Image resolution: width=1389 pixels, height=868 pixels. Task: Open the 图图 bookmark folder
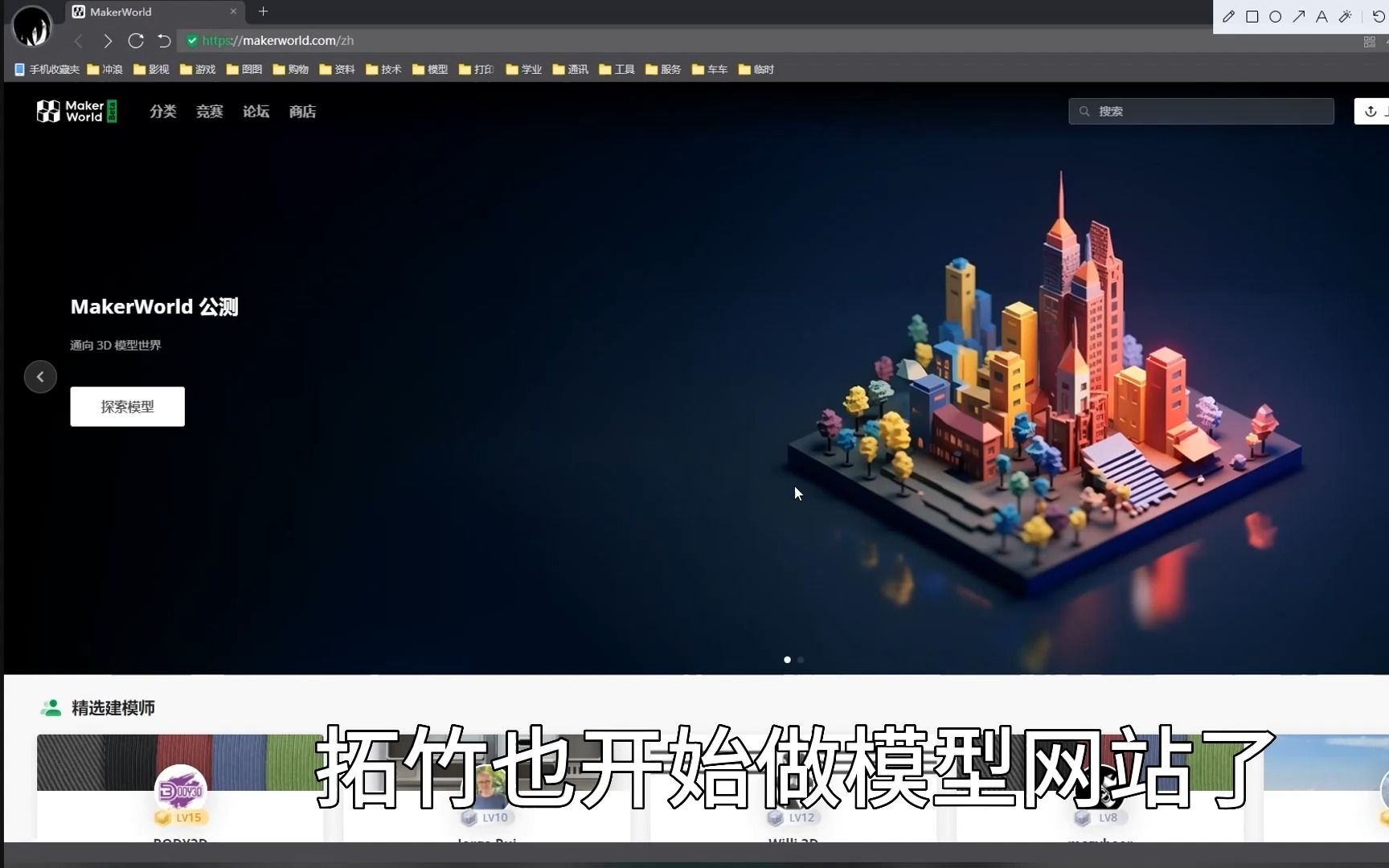point(244,69)
